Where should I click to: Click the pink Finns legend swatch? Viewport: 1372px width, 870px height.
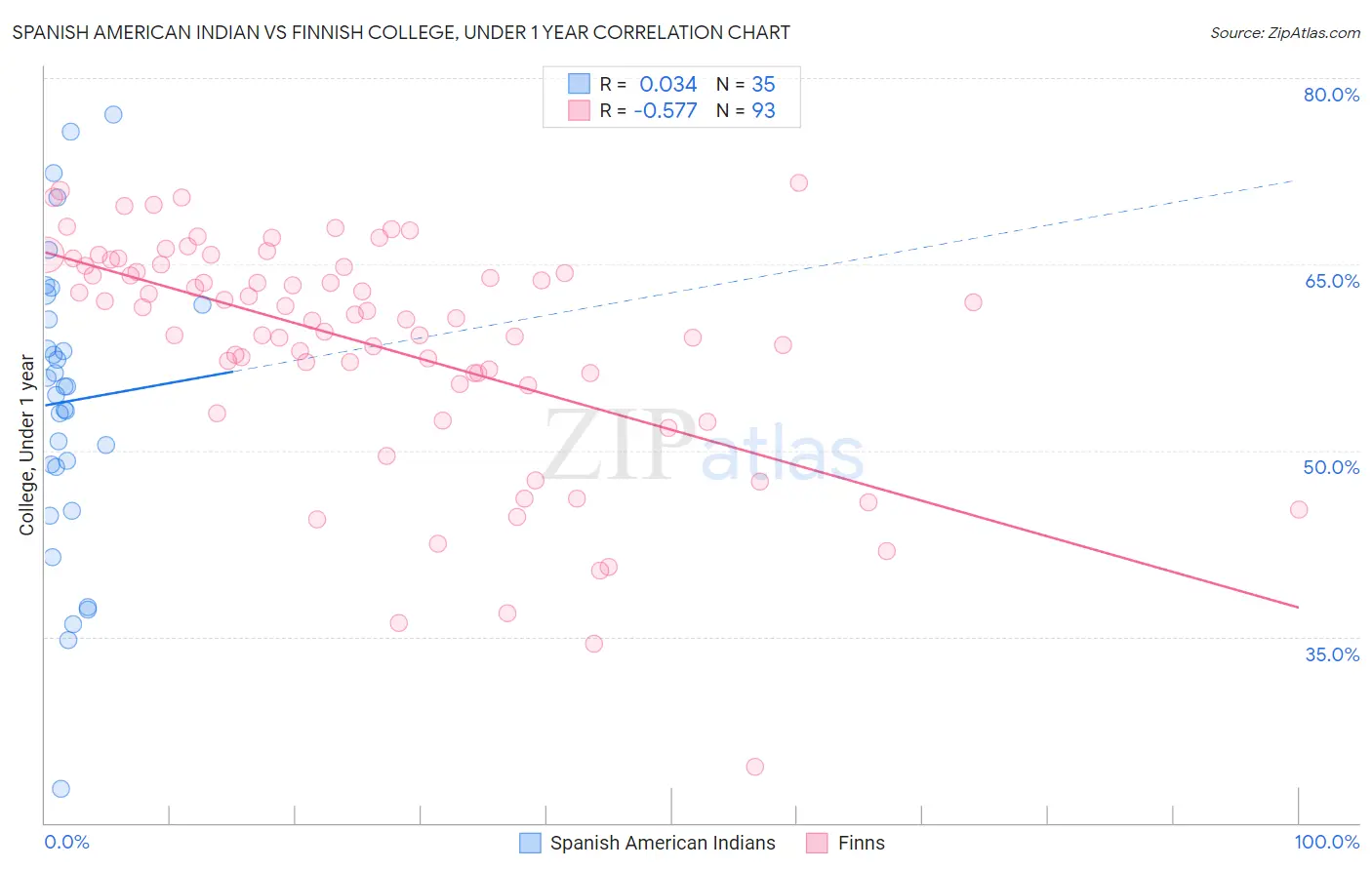tap(817, 843)
